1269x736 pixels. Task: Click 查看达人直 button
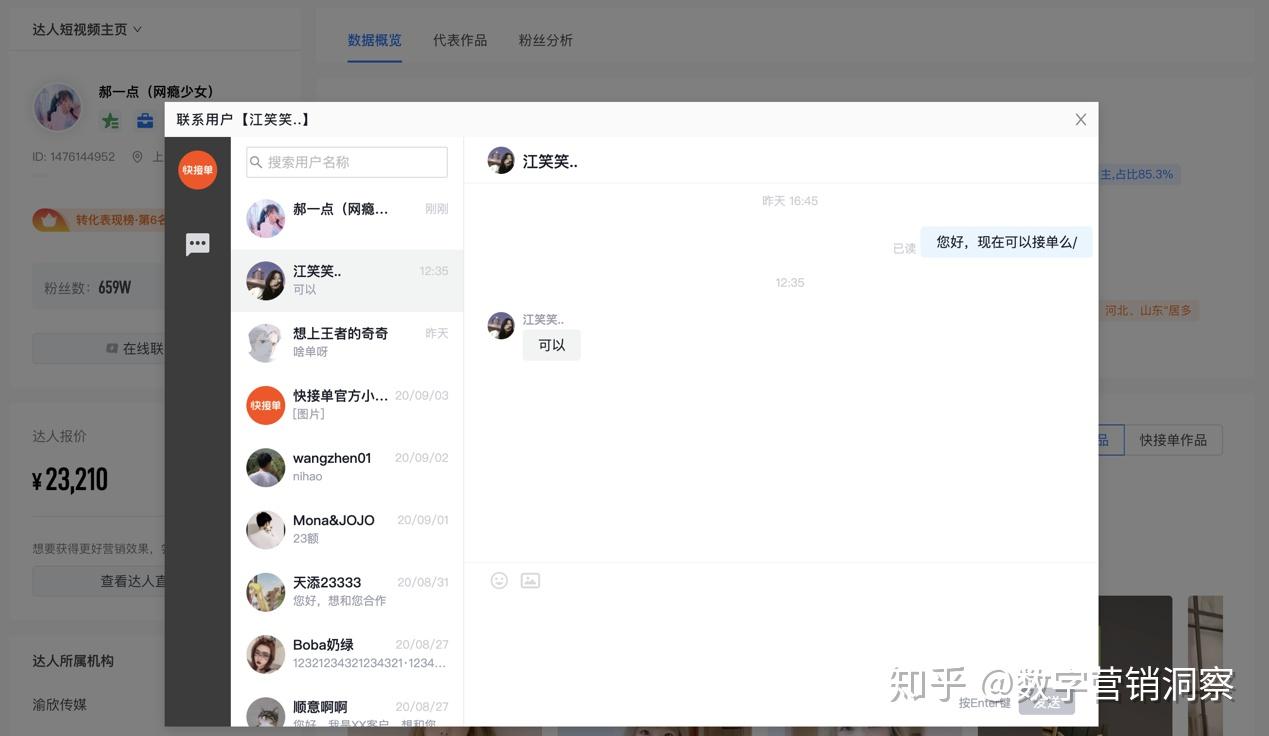point(98,581)
